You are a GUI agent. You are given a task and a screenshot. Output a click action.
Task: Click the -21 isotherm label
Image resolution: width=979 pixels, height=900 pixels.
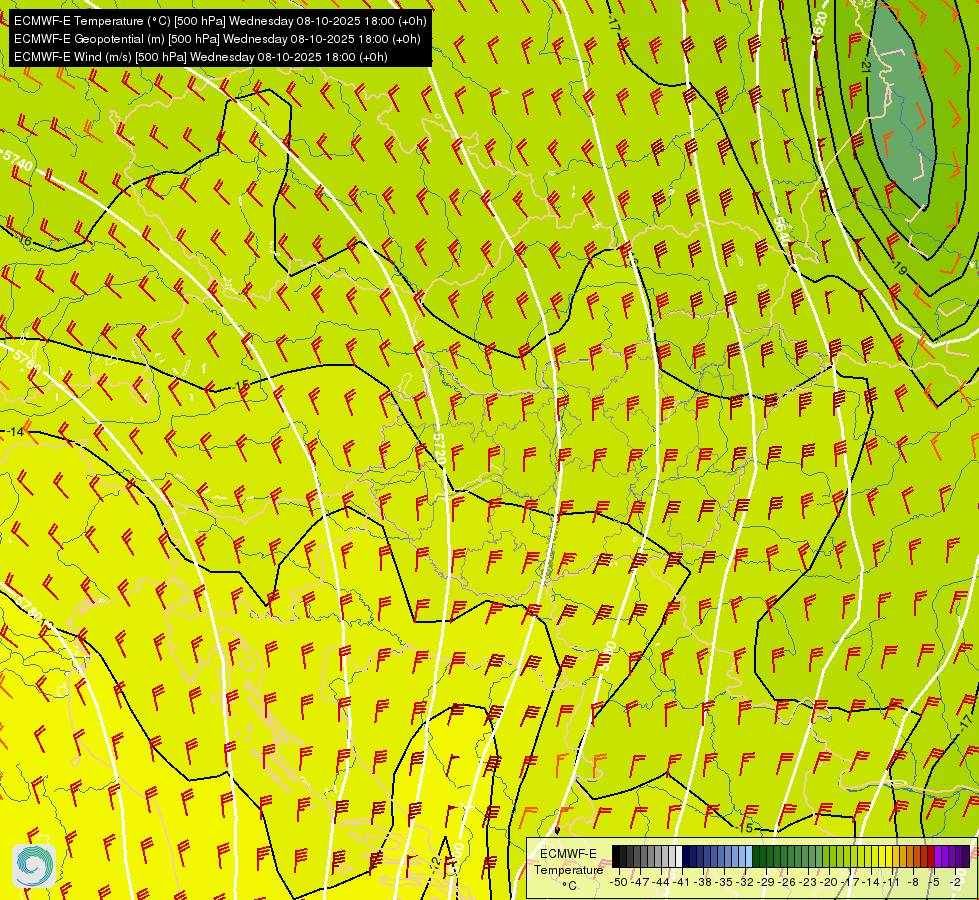[865, 67]
